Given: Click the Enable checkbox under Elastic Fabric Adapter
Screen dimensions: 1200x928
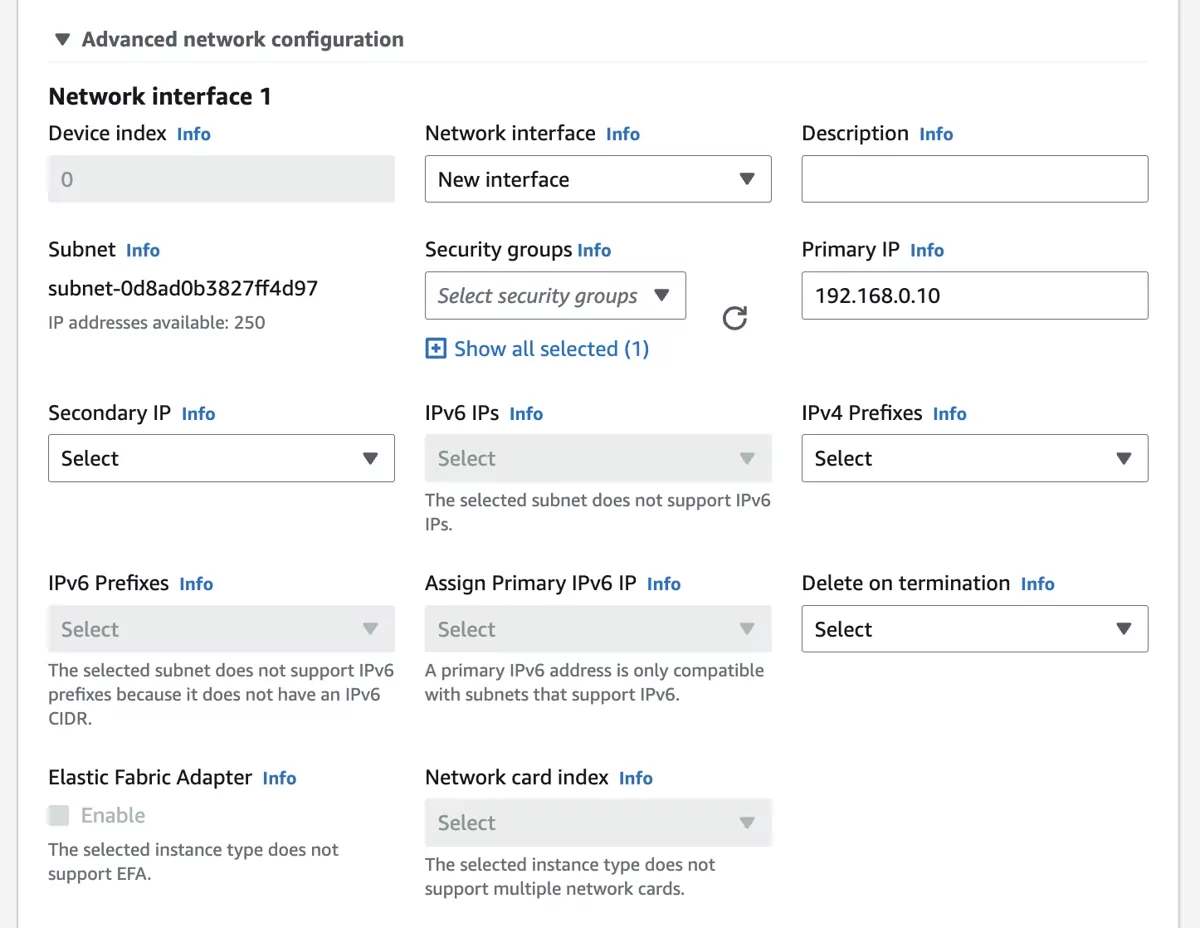Looking at the screenshot, I should (x=59, y=815).
